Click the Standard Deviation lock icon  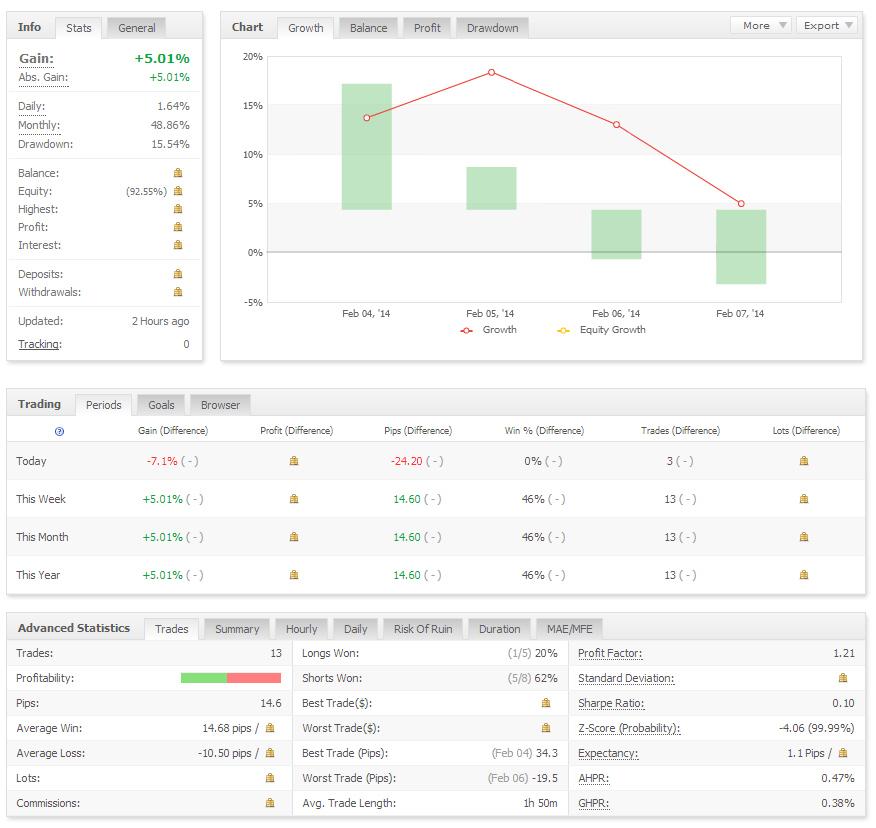tap(843, 678)
